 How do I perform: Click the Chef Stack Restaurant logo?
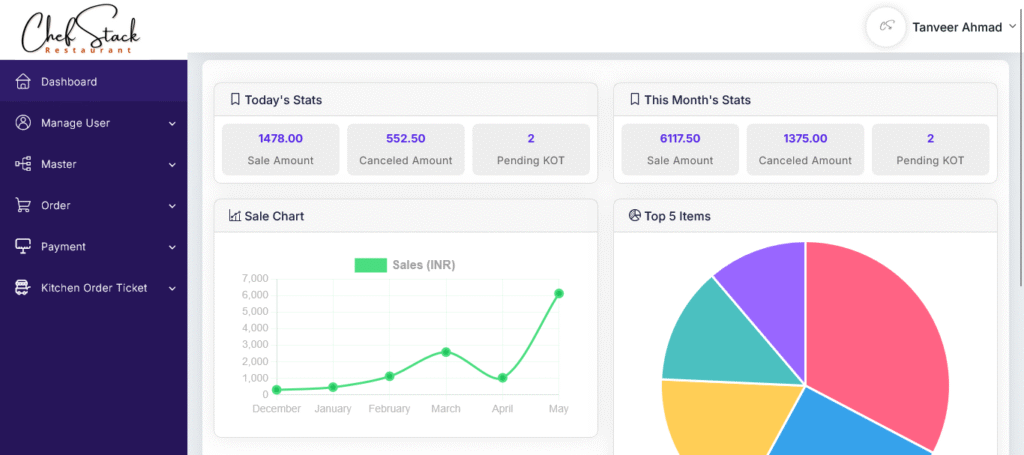point(80,31)
